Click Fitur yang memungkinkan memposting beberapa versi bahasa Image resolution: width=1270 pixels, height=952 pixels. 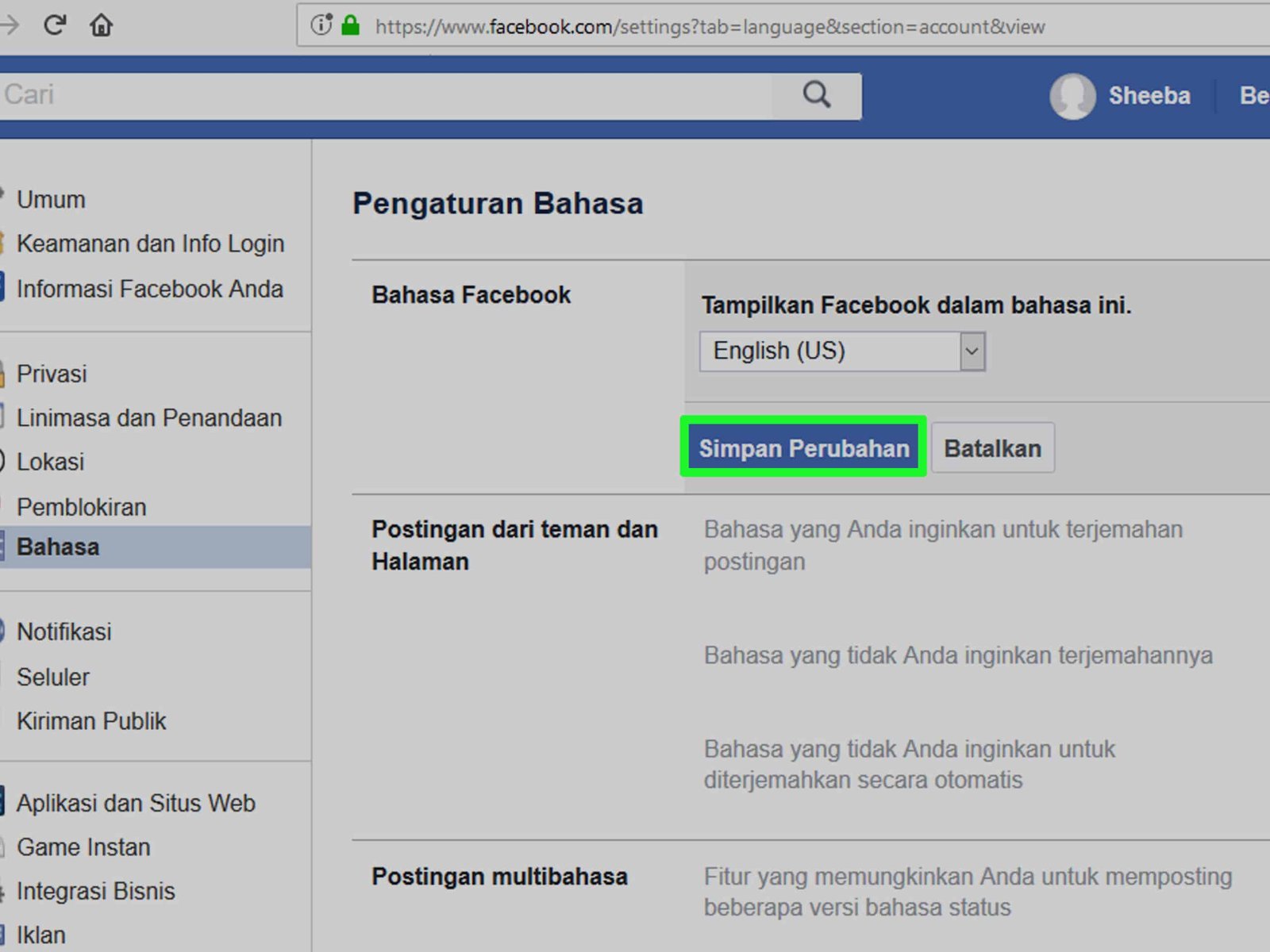[968, 892]
